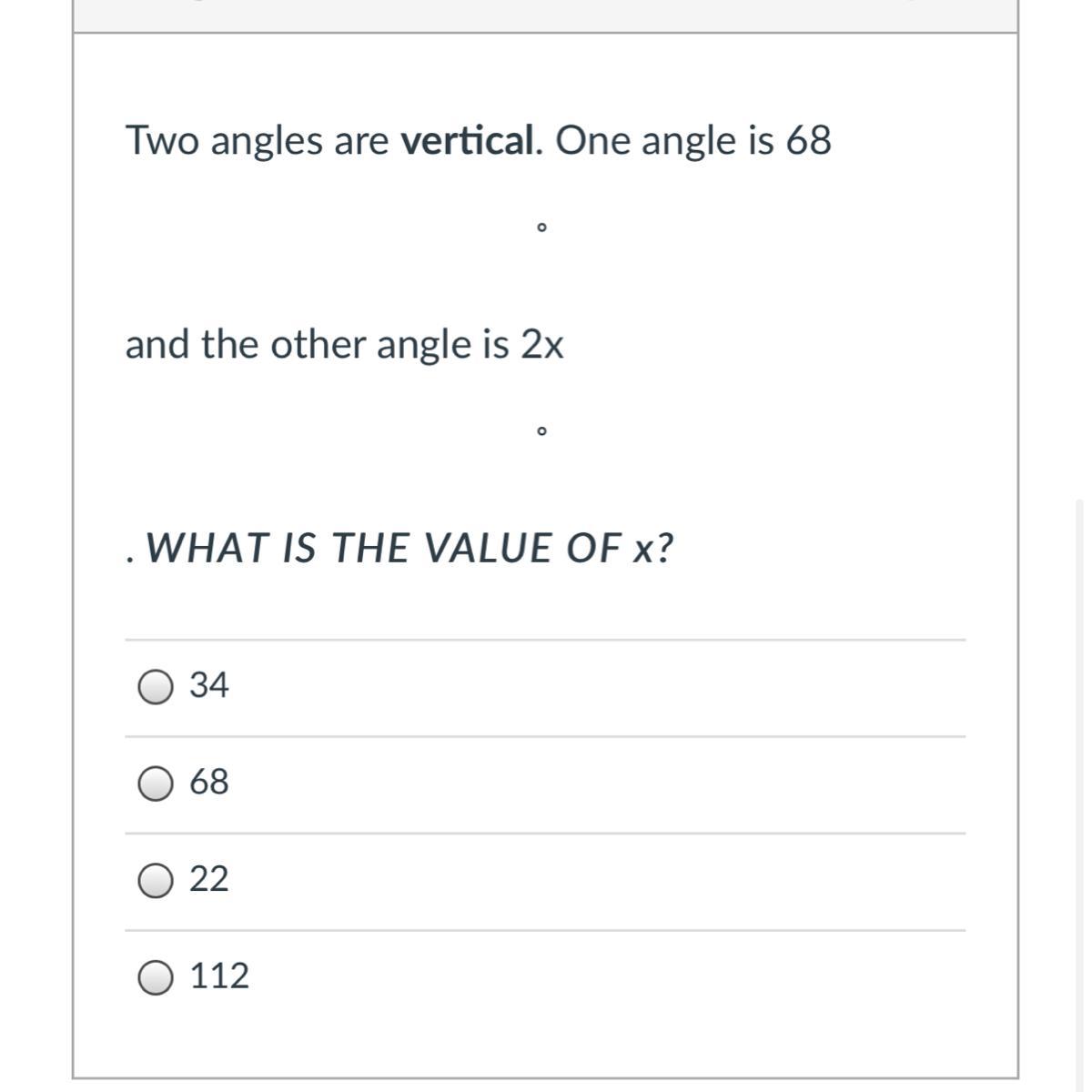Screen dimensions: 1092x1092
Task: Select the radio button for 68
Action: click(x=156, y=784)
